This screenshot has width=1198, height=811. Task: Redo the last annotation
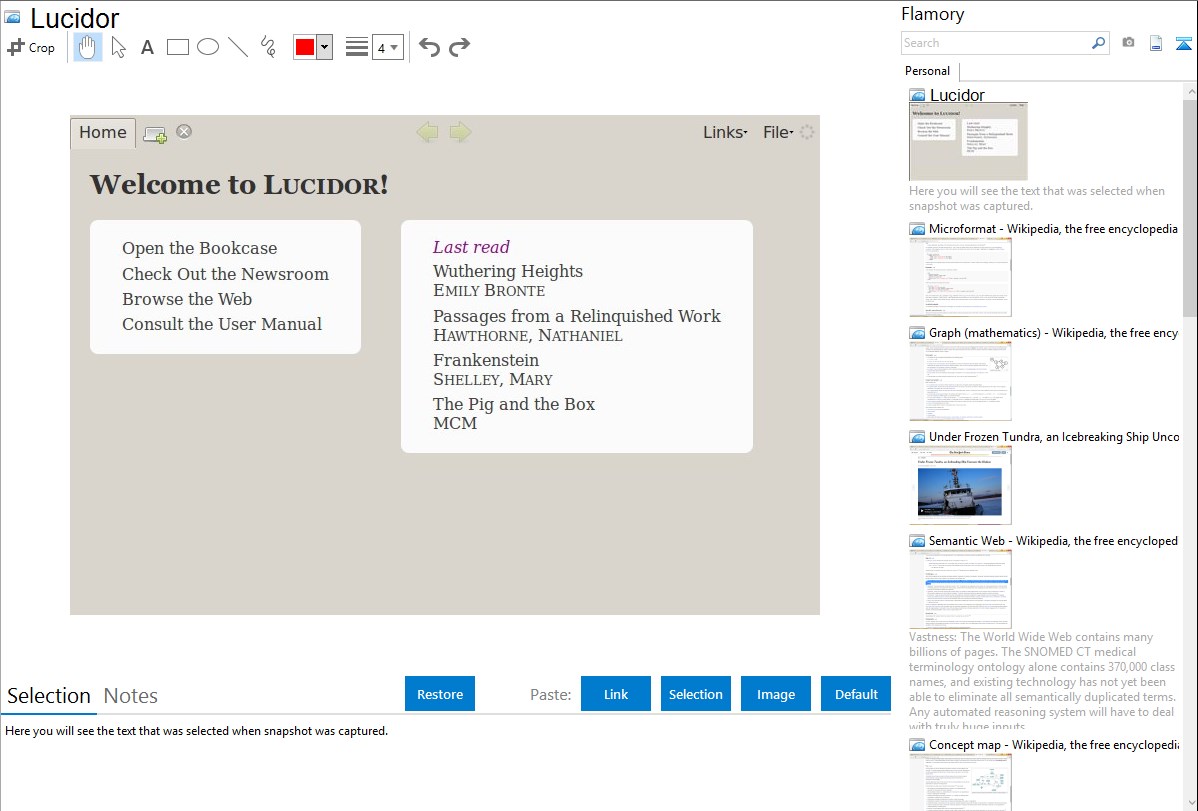click(x=459, y=47)
